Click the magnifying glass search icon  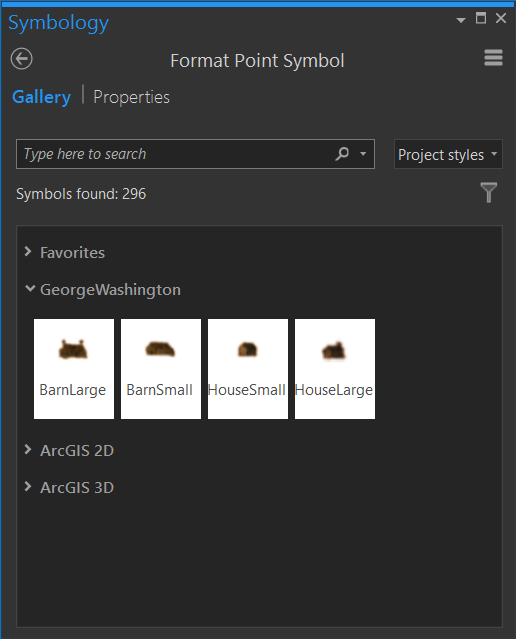click(342, 154)
